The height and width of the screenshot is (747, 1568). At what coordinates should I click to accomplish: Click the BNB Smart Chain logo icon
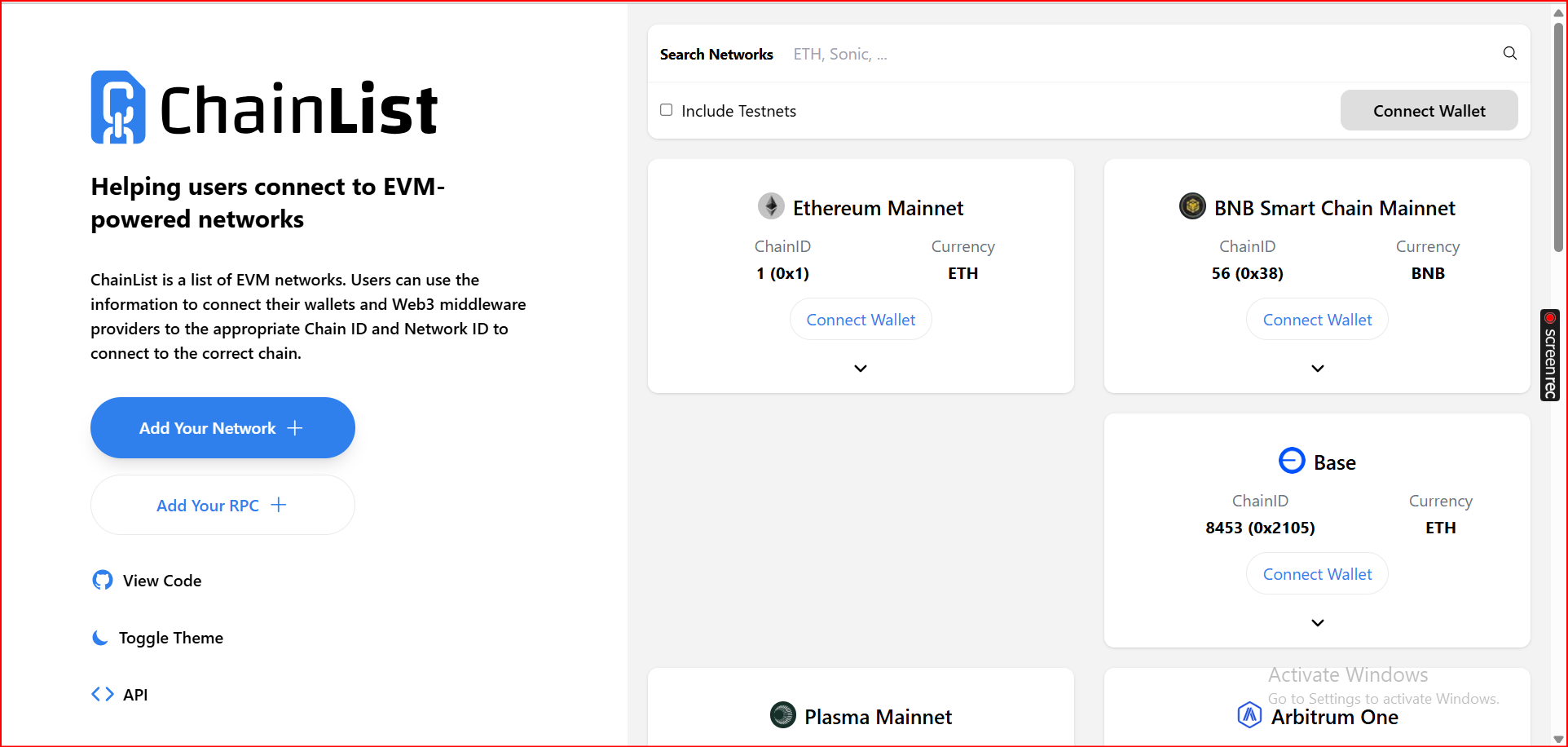[x=1192, y=207]
